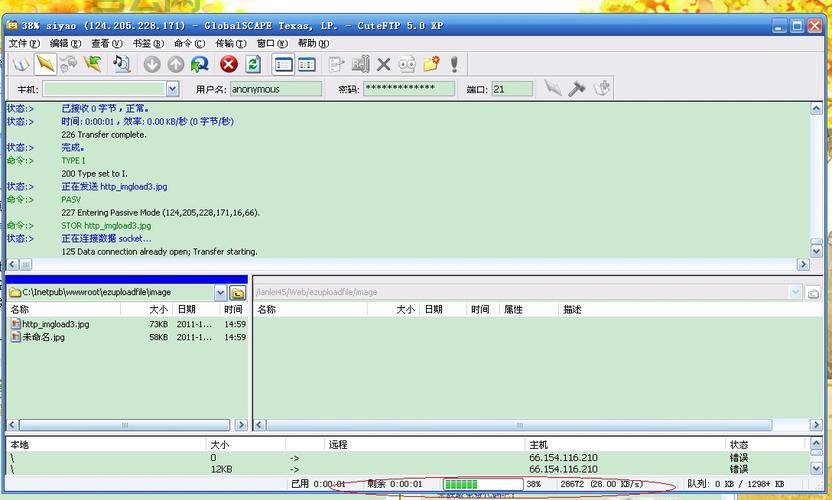The image size is (832, 500).
Task: Open the host address dropdown
Action: pos(172,89)
